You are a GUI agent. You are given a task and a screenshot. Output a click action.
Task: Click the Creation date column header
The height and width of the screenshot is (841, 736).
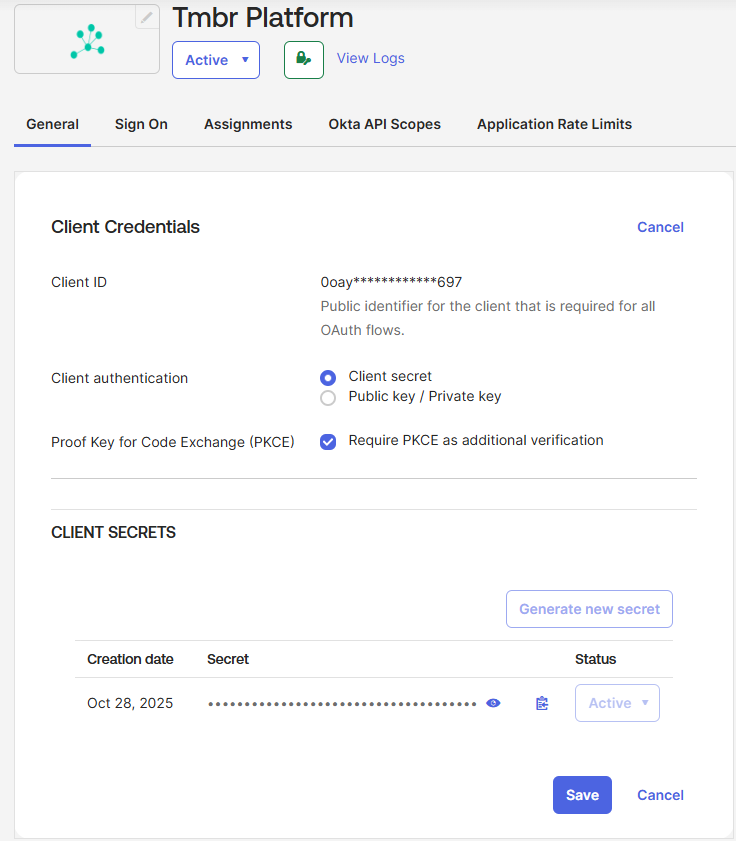[130, 659]
